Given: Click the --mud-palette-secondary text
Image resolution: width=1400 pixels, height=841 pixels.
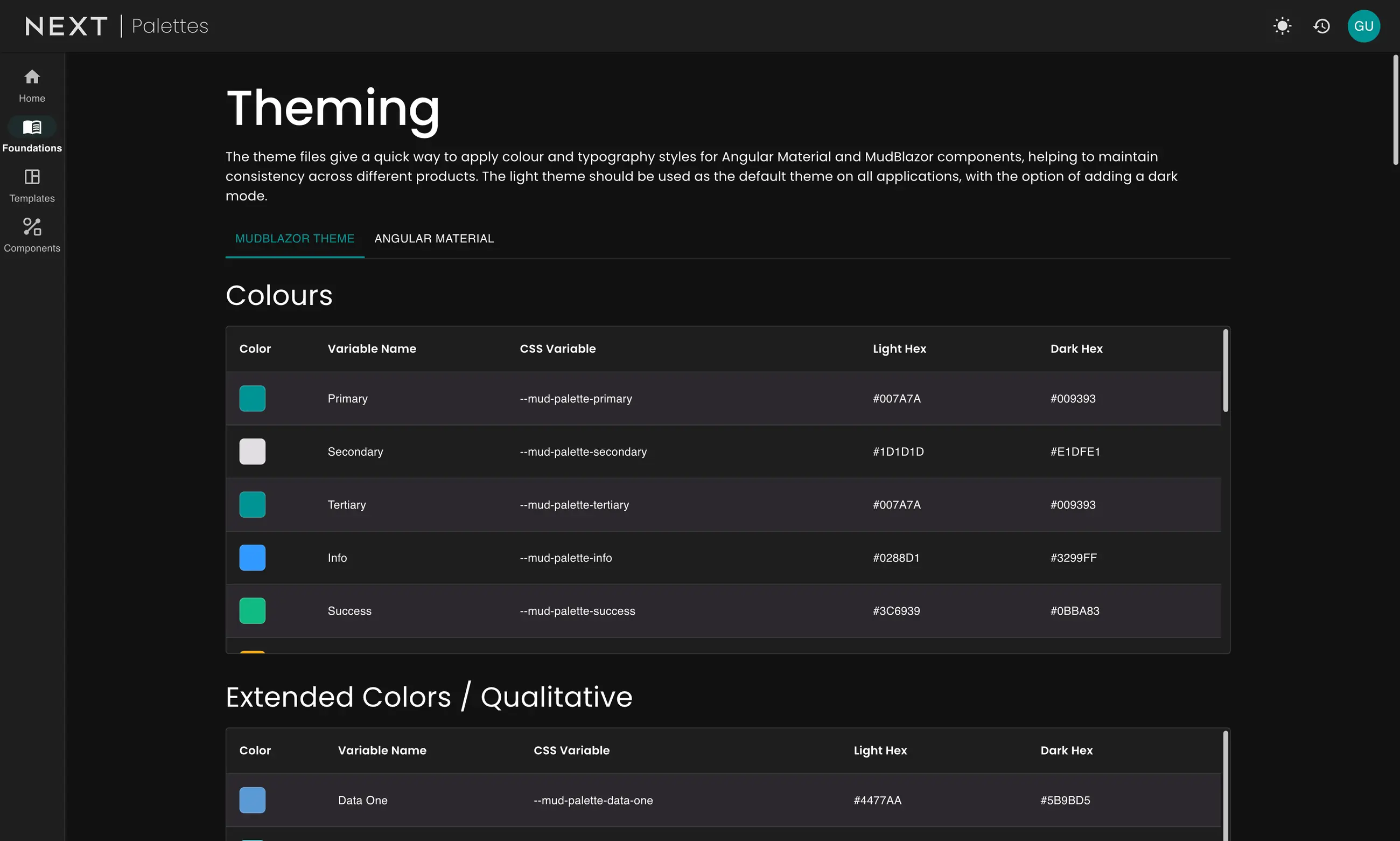Looking at the screenshot, I should [583, 451].
